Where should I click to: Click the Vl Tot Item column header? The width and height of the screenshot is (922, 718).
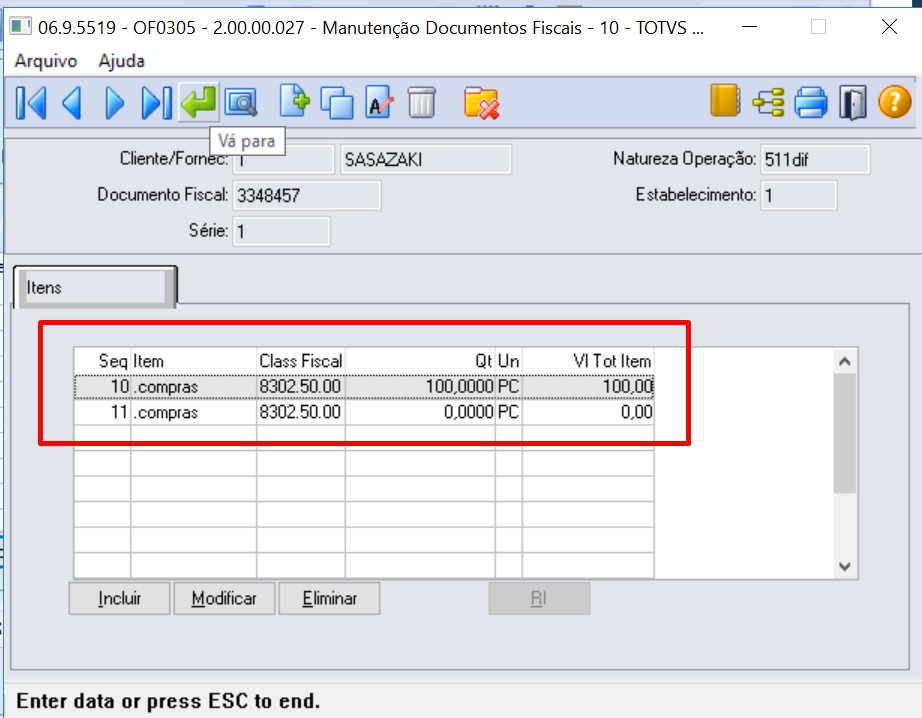[589, 360]
